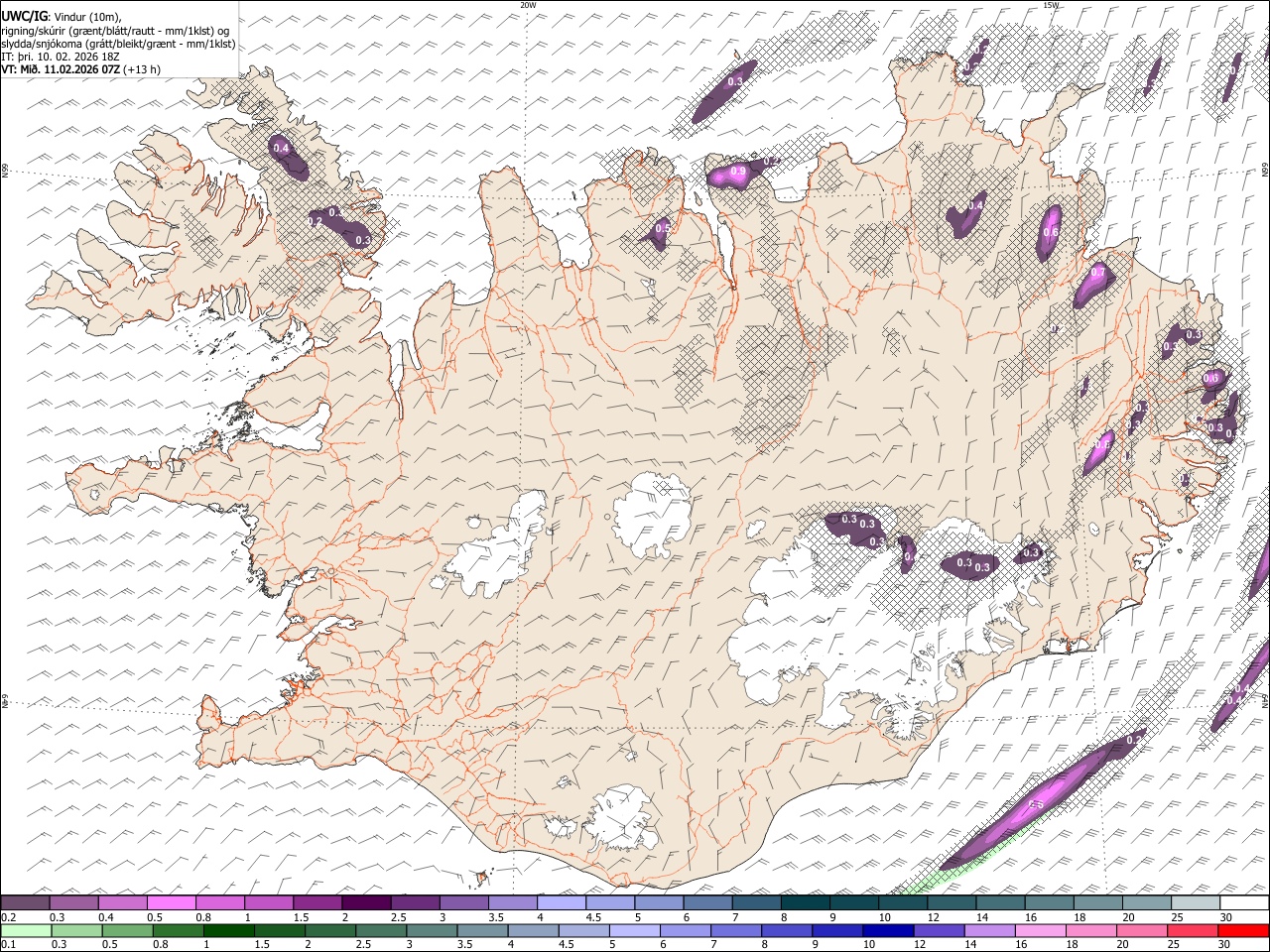Select the bright pink 0.5 swatch in snow legend

172,902
